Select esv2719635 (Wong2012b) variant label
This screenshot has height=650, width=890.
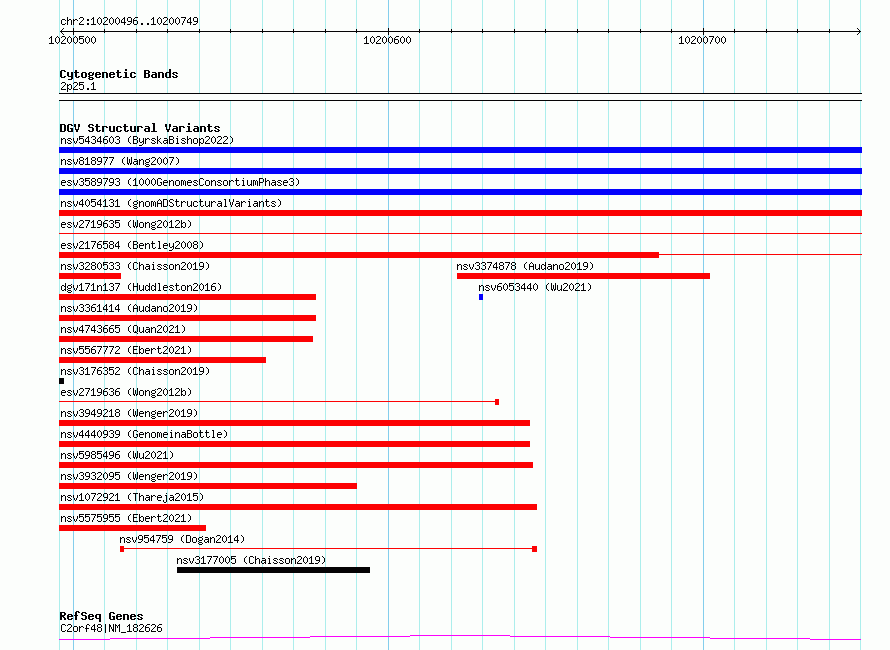coord(126,224)
